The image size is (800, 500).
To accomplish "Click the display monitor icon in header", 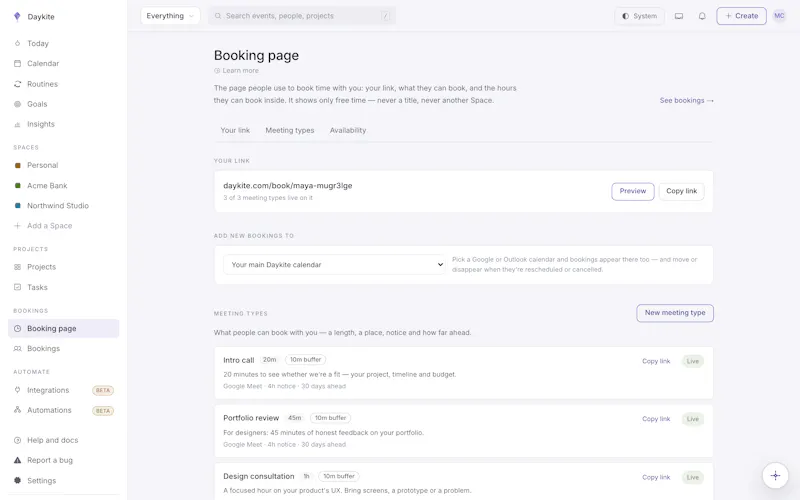I will pyautogui.click(x=679, y=16).
